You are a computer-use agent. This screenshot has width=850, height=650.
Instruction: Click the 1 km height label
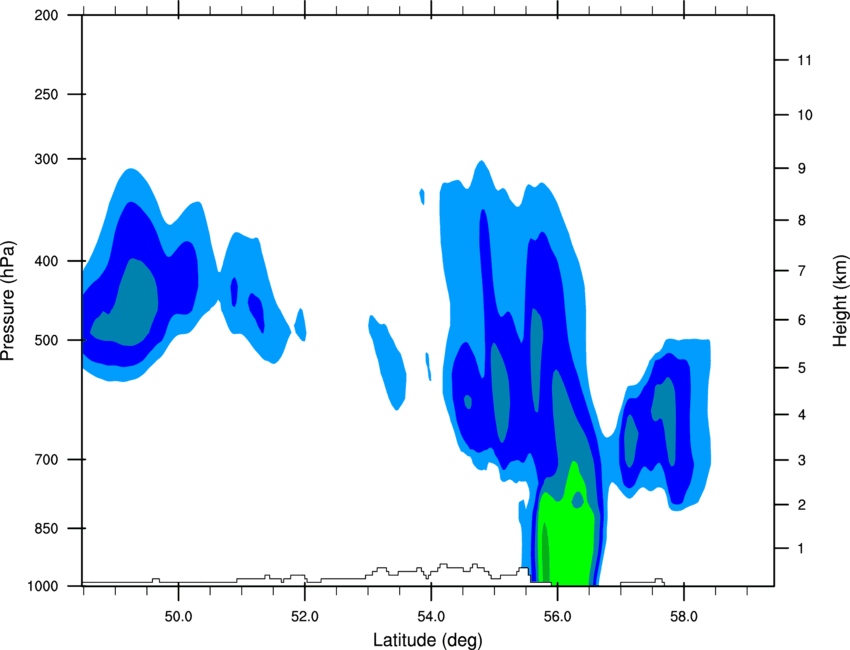801,549
